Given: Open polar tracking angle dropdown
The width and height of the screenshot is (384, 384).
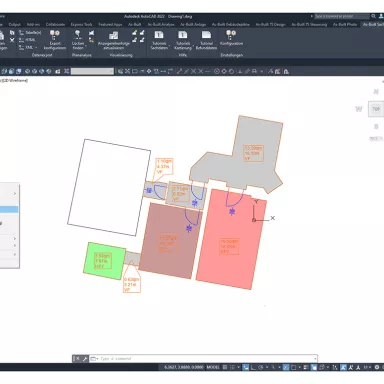Looking at the screenshot, I should tap(267, 367).
